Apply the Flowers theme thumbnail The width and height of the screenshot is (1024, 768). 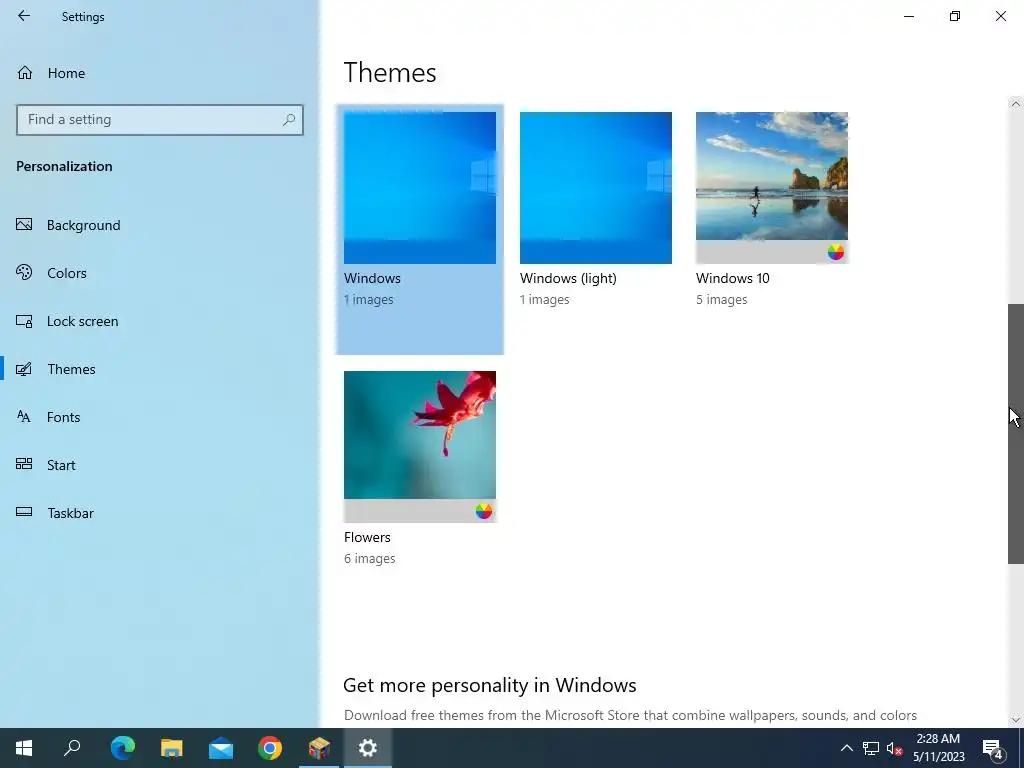(x=420, y=447)
